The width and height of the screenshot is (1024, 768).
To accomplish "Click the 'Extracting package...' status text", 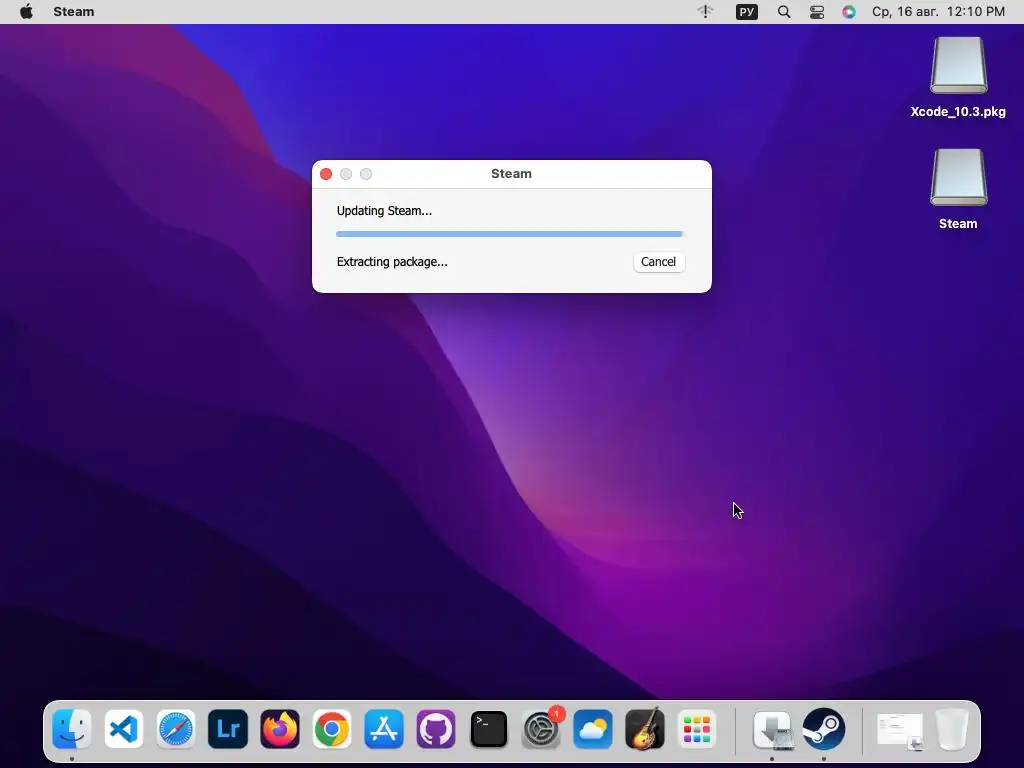I will tap(392, 262).
